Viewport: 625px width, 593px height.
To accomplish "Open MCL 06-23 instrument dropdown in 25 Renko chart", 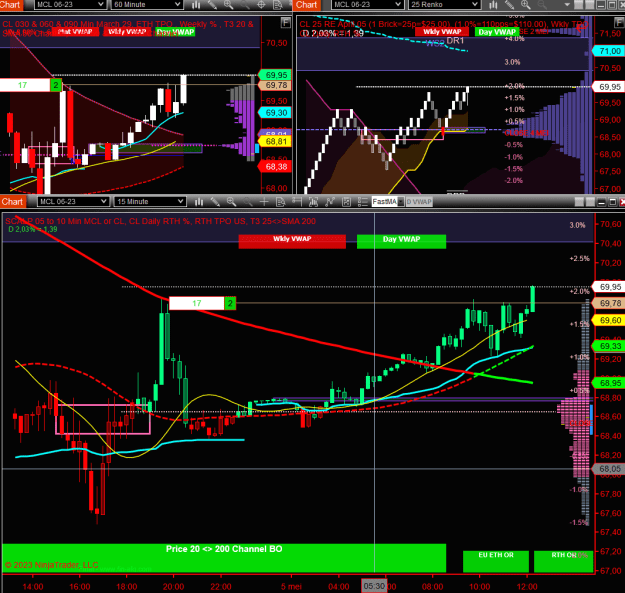I will click(x=368, y=4).
